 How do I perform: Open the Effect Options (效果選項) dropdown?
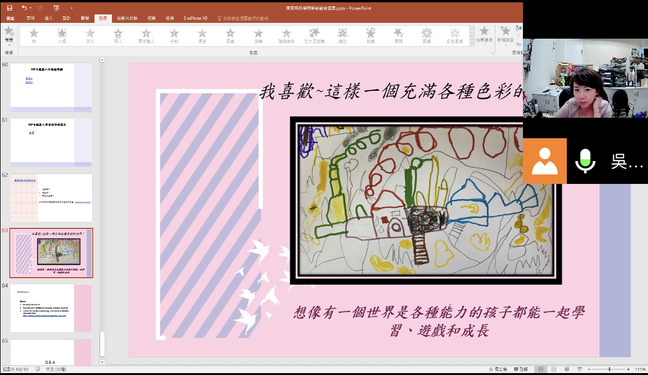tap(484, 35)
